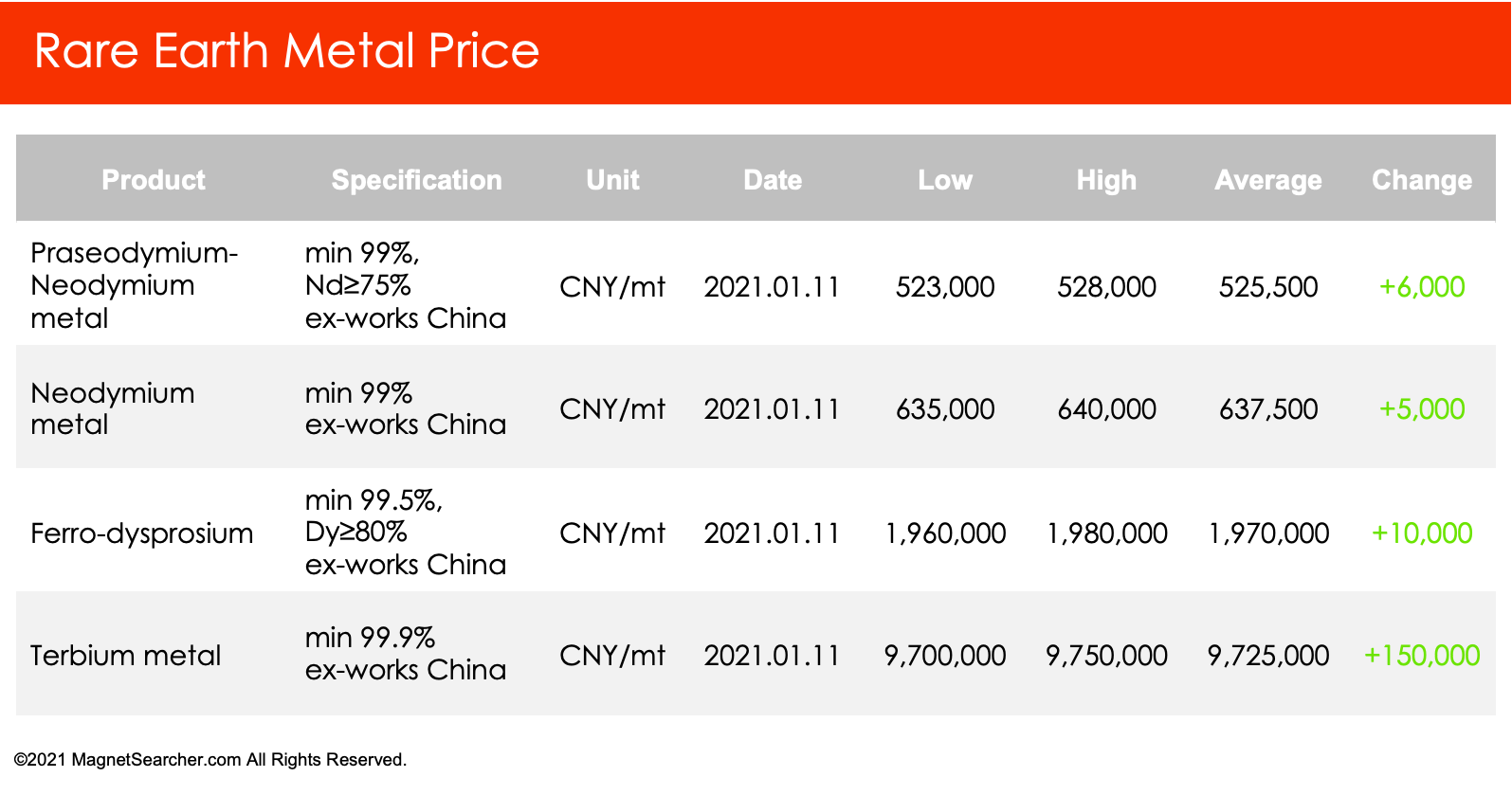
Task: Select the Product column header
Action: point(154,180)
